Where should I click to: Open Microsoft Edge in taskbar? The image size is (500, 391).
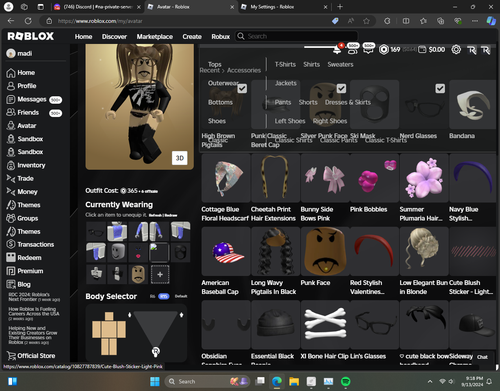tap(276, 381)
